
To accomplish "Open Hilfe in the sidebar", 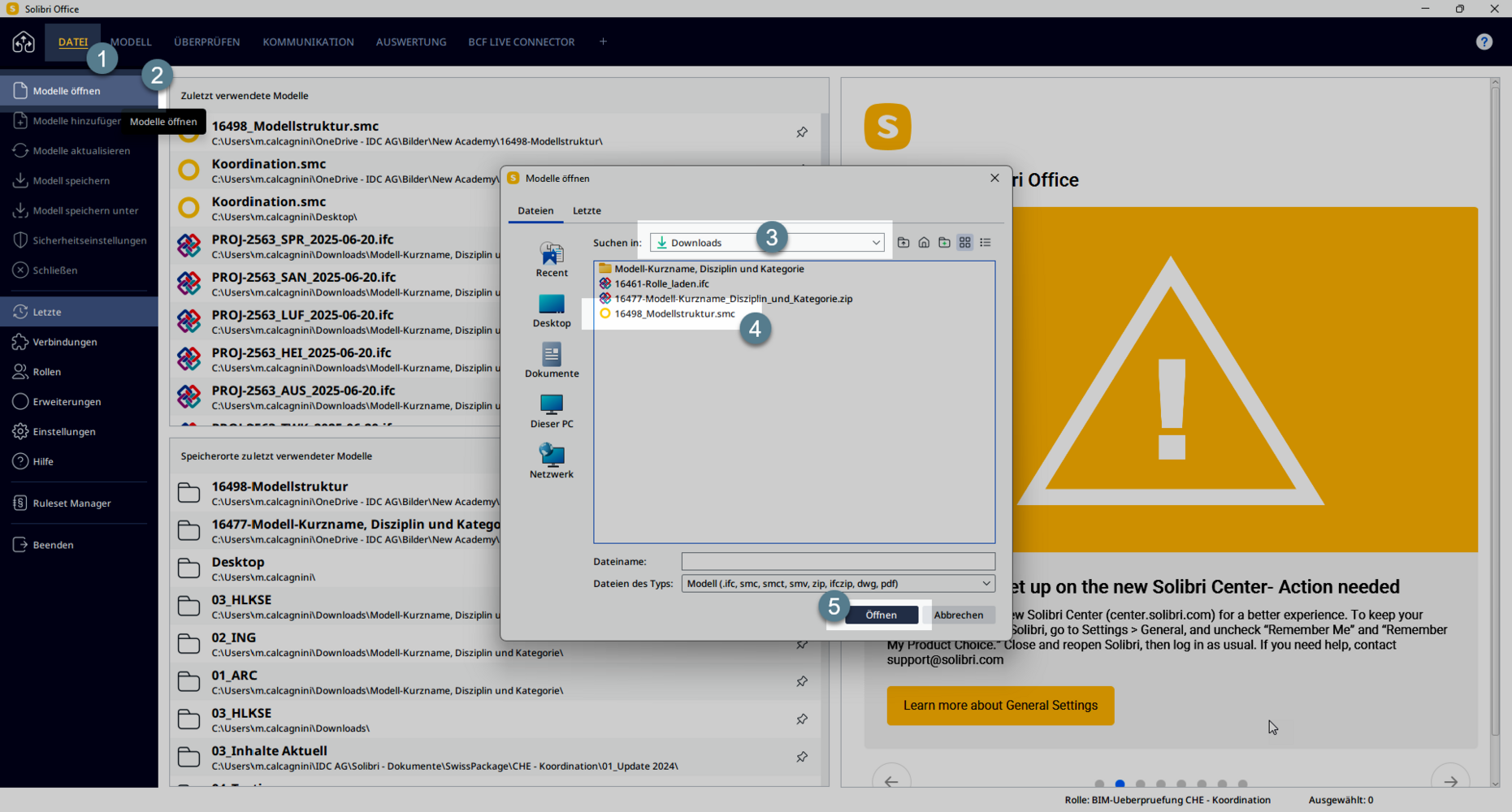I will (79, 461).
